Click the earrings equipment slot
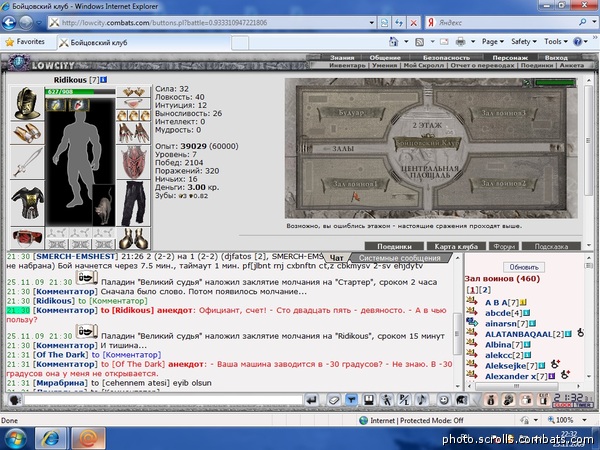Screen dimensions: 600x450 click(133, 92)
